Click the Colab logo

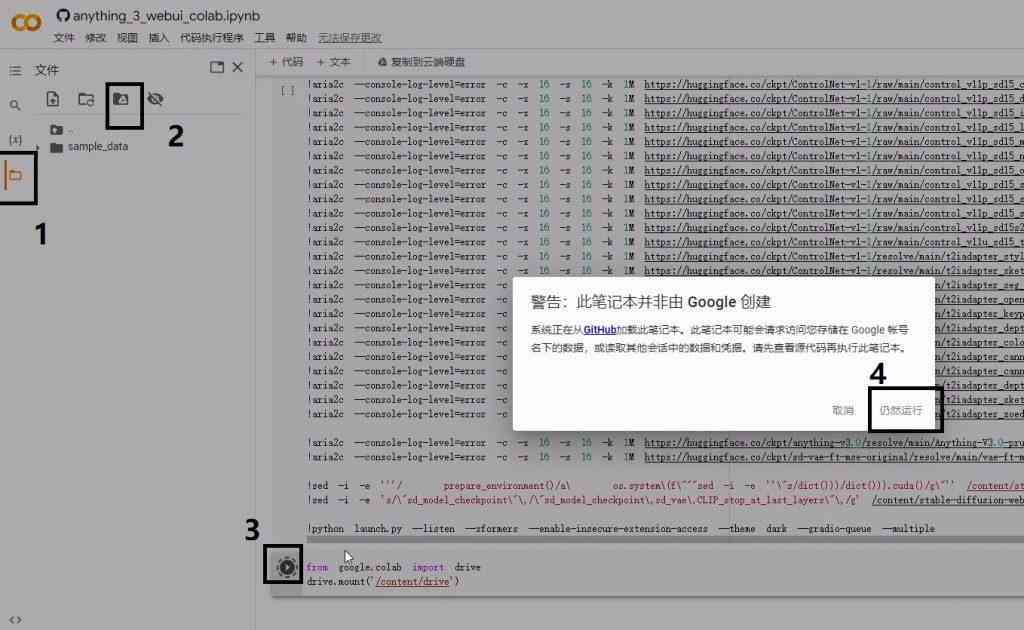tap(26, 23)
